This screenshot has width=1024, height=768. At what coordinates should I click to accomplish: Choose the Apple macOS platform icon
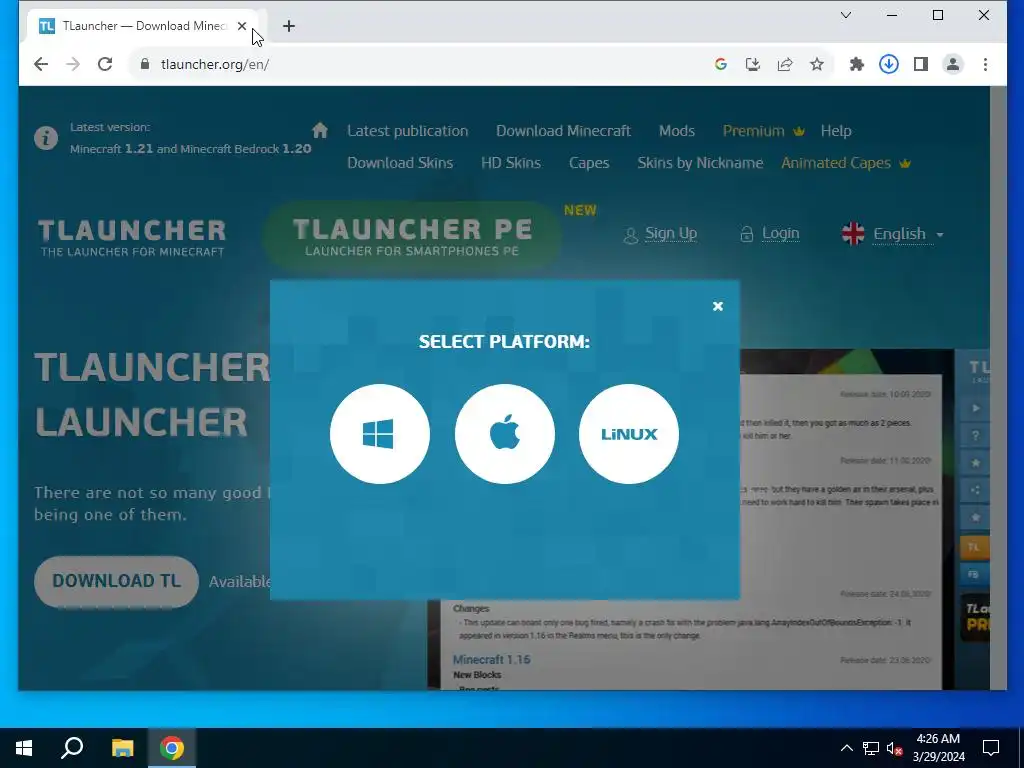coord(504,434)
